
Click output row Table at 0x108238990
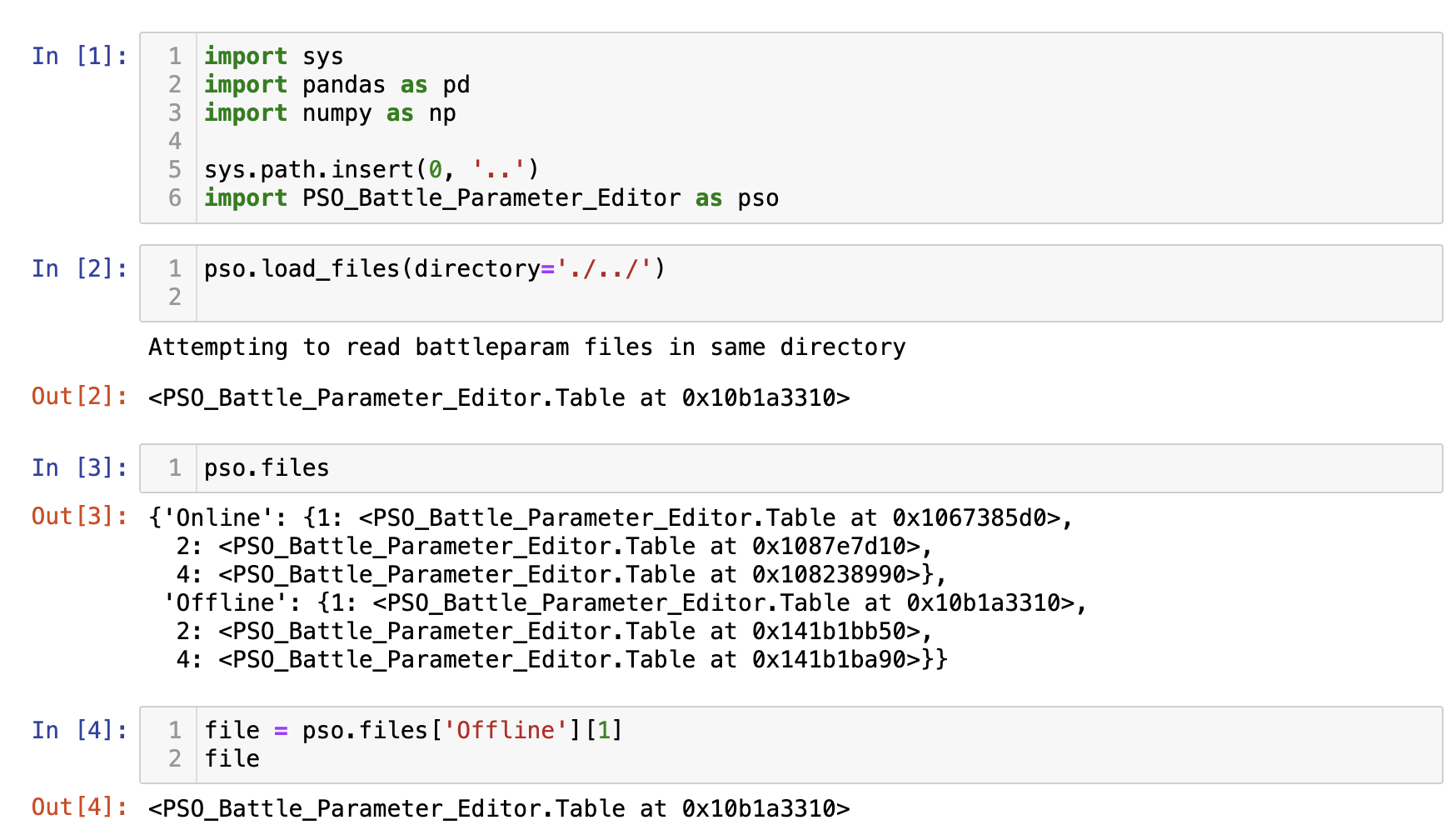(x=561, y=574)
